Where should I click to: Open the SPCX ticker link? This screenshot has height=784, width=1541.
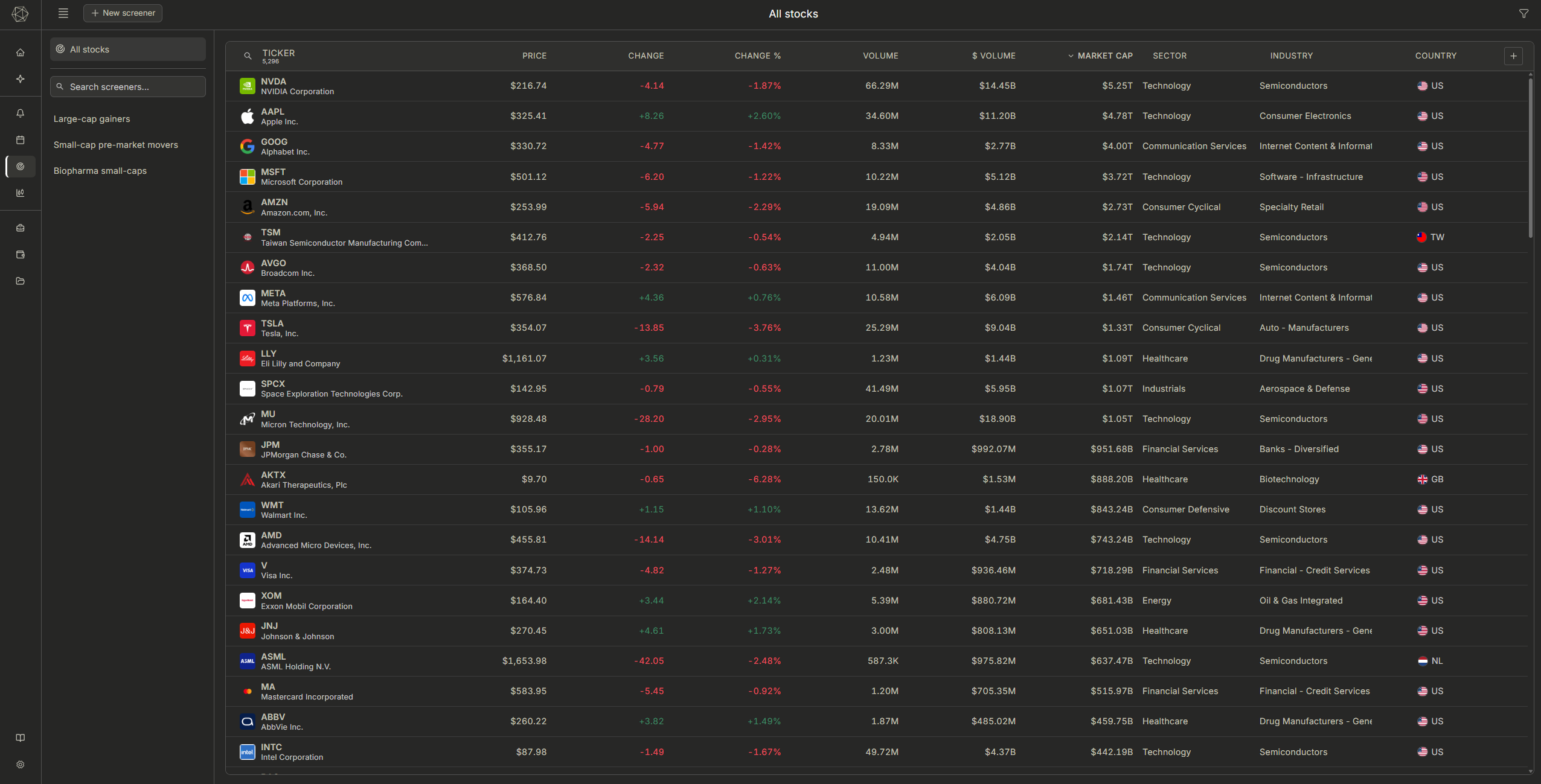[x=273, y=384]
